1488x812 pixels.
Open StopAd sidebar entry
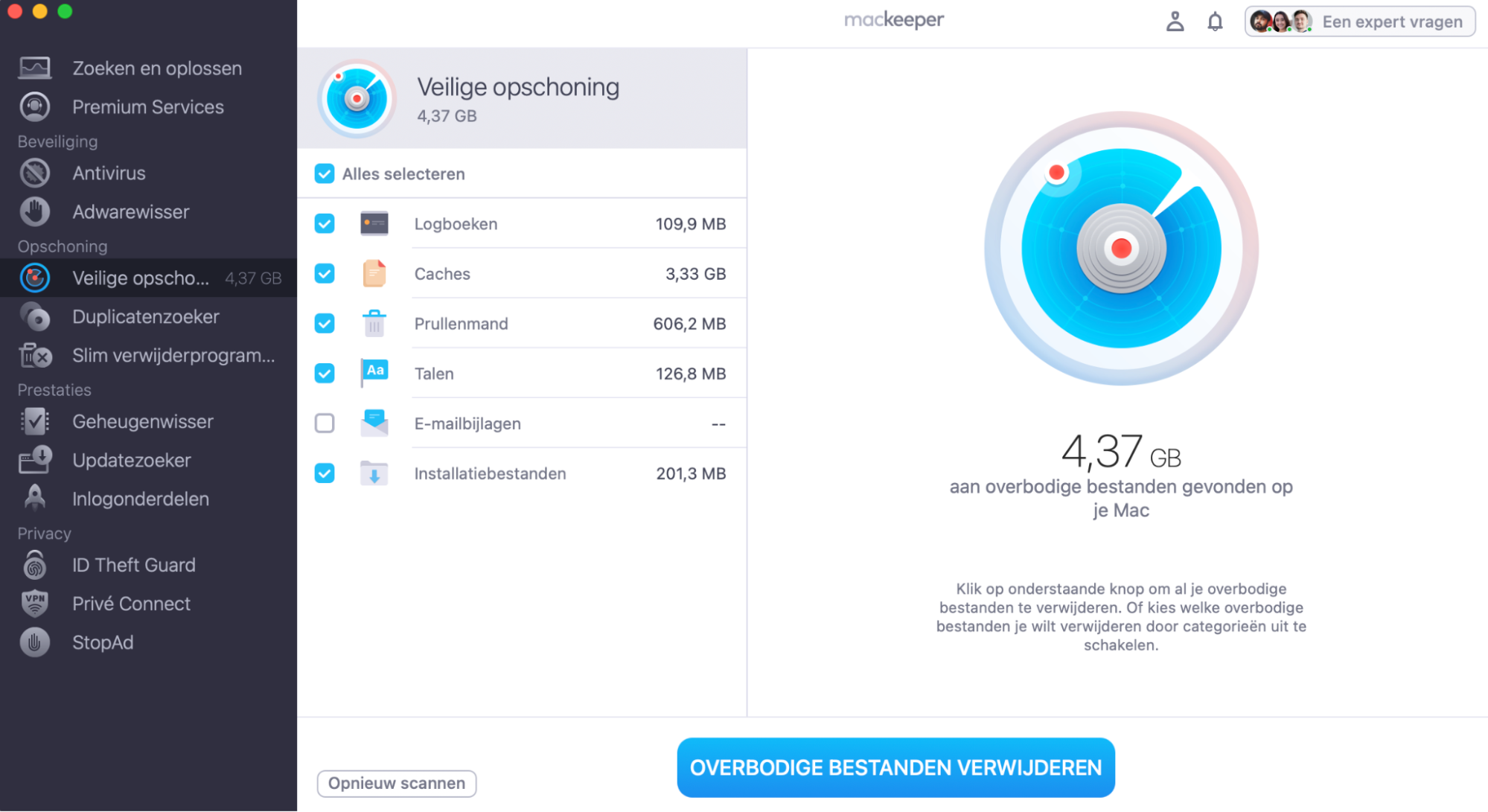coord(149,643)
